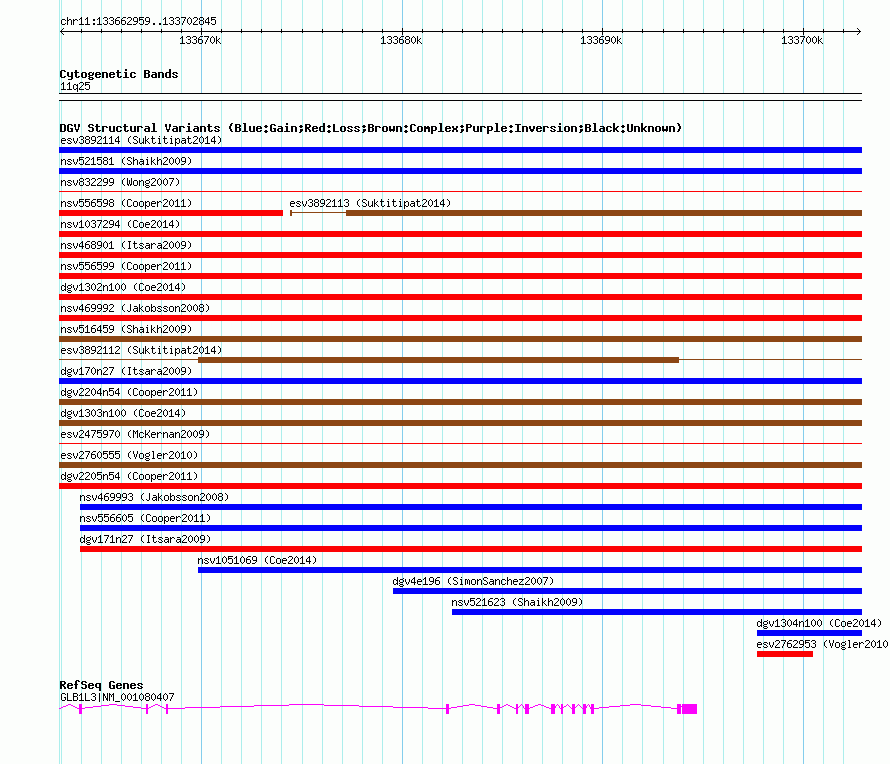Click the 133690k ruler position label
The width and height of the screenshot is (890, 764).
[601, 40]
